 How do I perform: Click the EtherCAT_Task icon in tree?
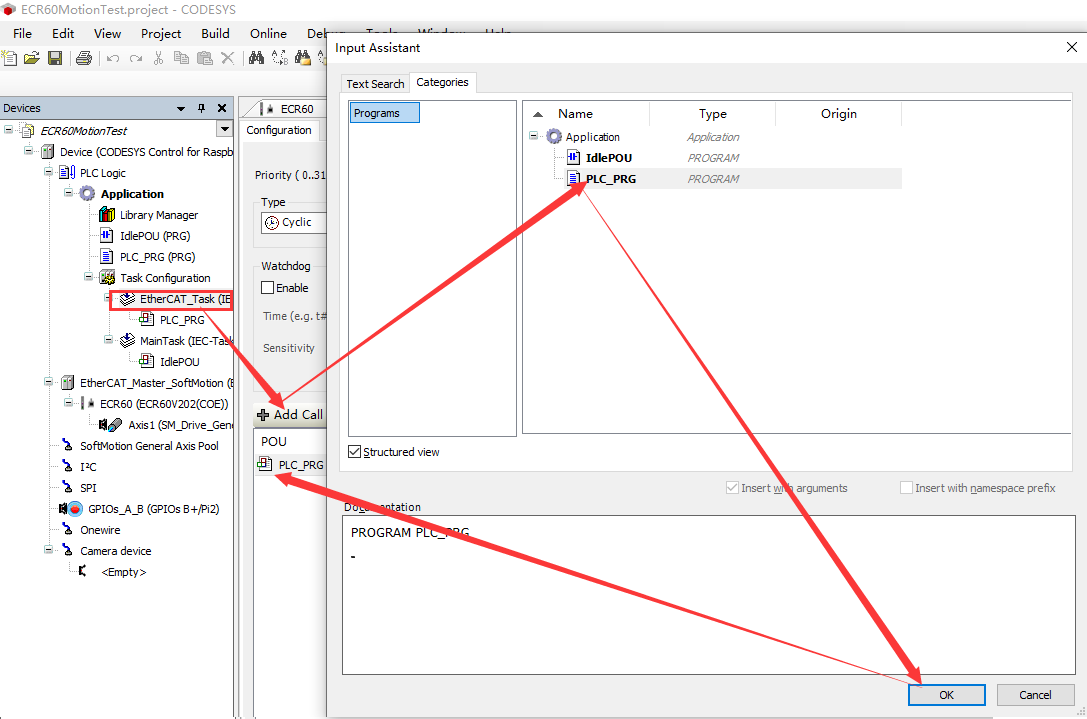pyautogui.click(x=127, y=299)
